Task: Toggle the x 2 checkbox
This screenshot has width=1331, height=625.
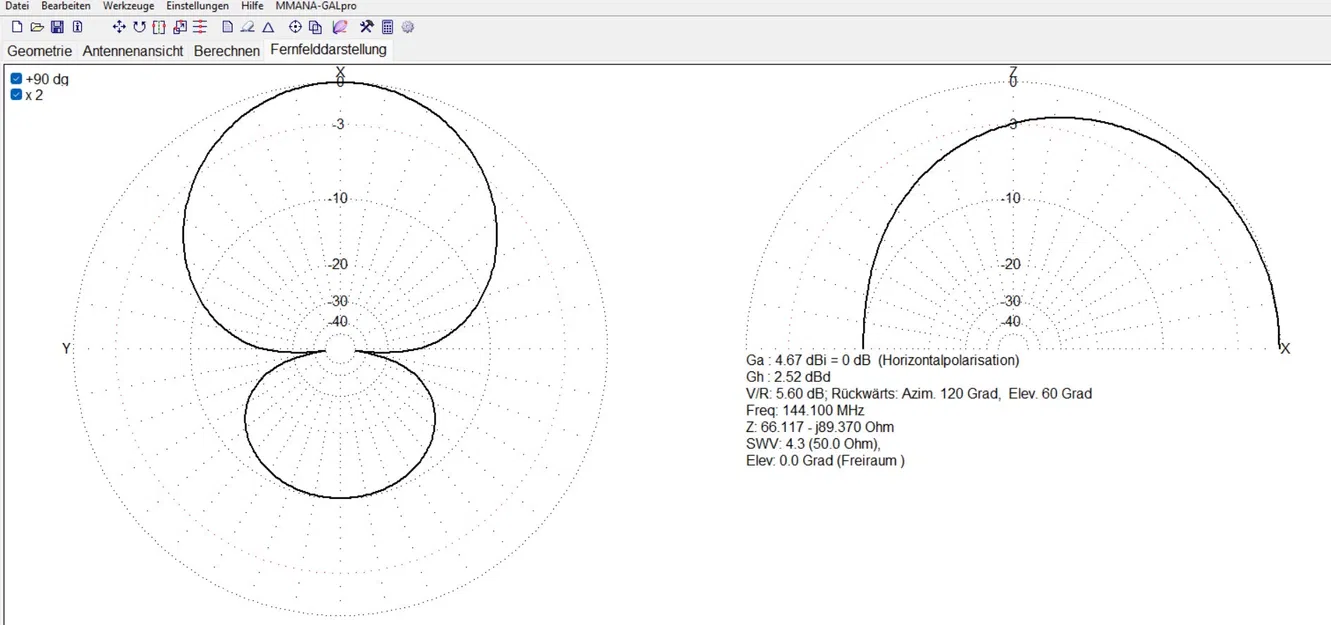Action: 16,95
